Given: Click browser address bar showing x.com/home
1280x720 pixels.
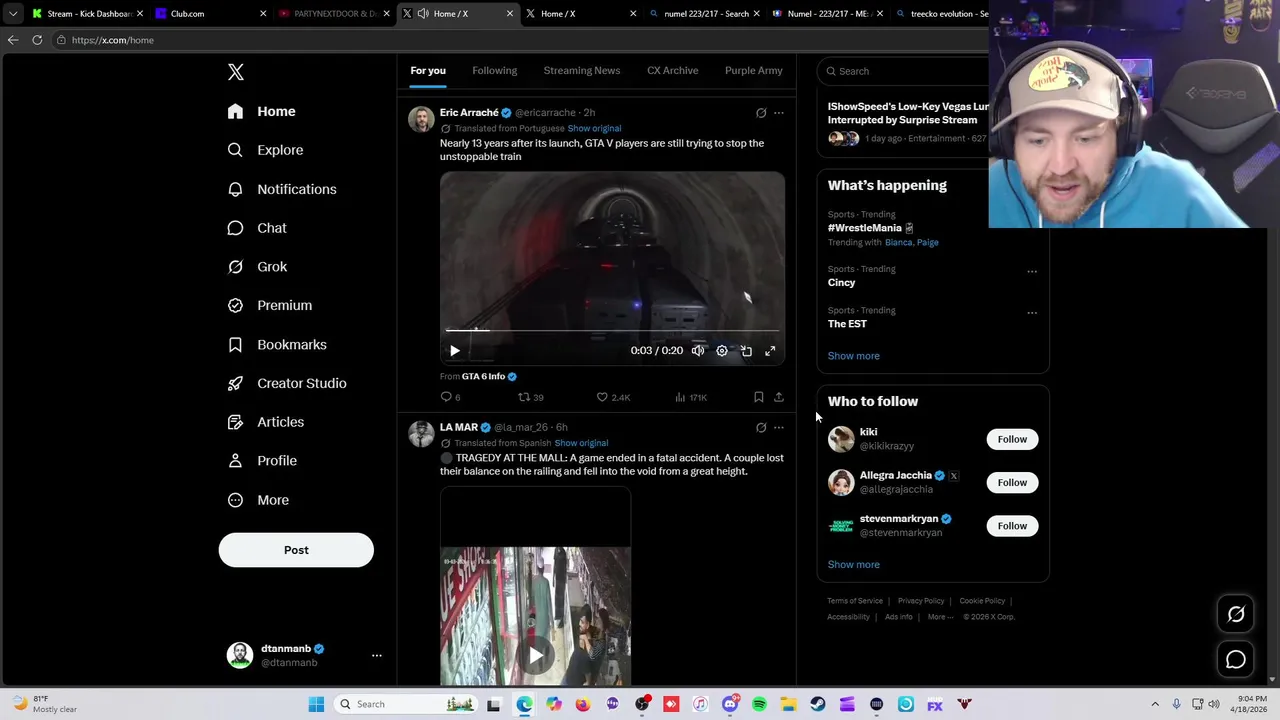Looking at the screenshot, I should (520, 40).
